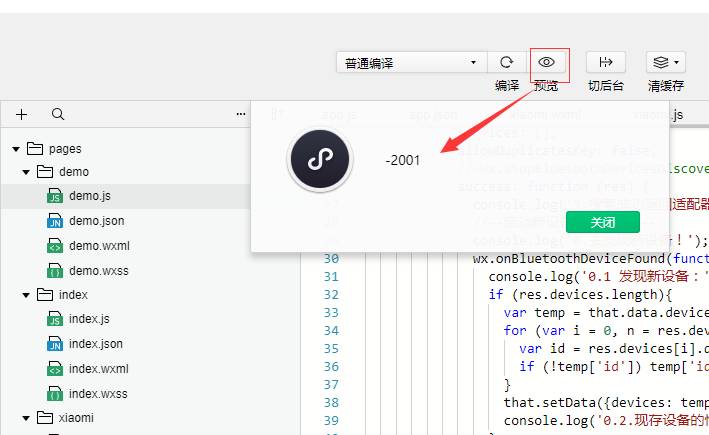Click the green 关闭 button in the dialog
Screen dimensions: 709x435
[603, 222]
